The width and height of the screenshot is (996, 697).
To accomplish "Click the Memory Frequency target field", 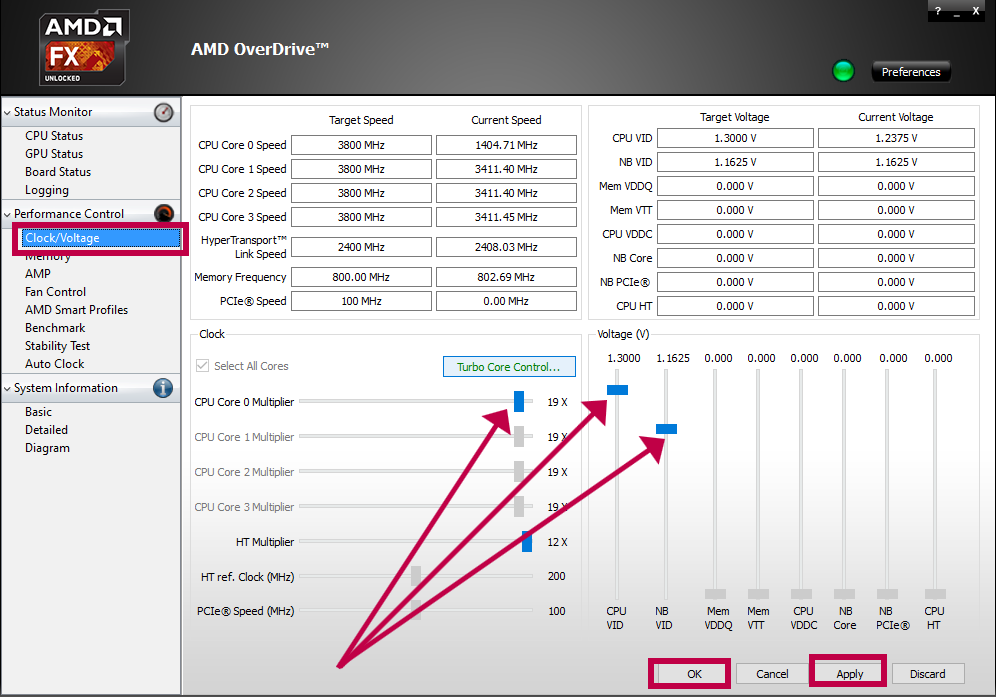I will click(361, 277).
